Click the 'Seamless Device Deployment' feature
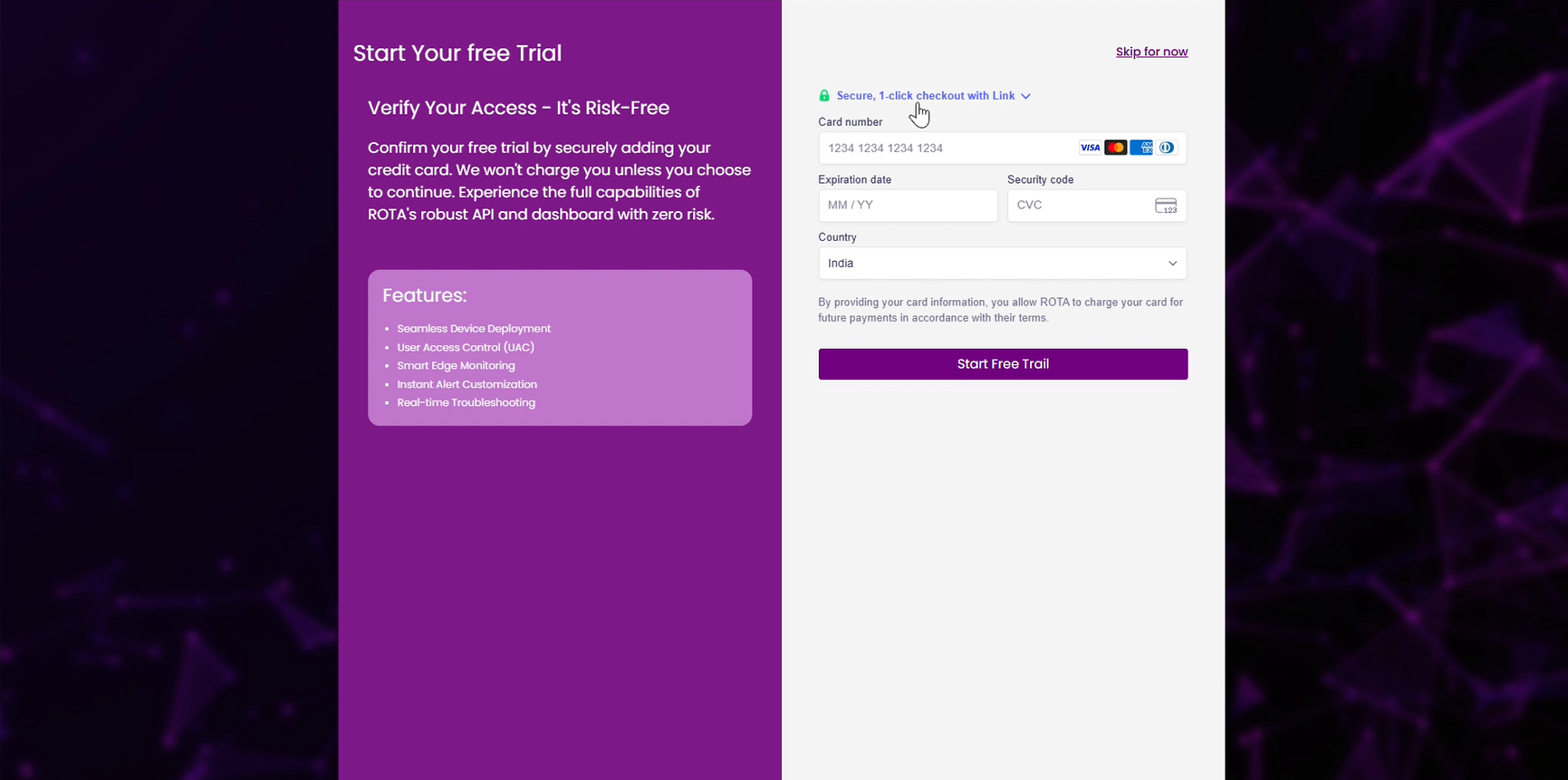The width and height of the screenshot is (1568, 780). (474, 329)
